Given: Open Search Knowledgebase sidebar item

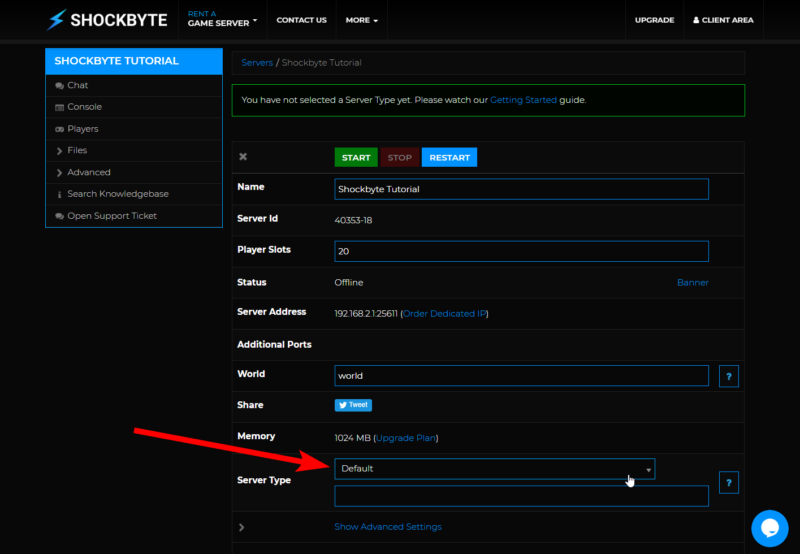Looking at the screenshot, I should tap(134, 194).
